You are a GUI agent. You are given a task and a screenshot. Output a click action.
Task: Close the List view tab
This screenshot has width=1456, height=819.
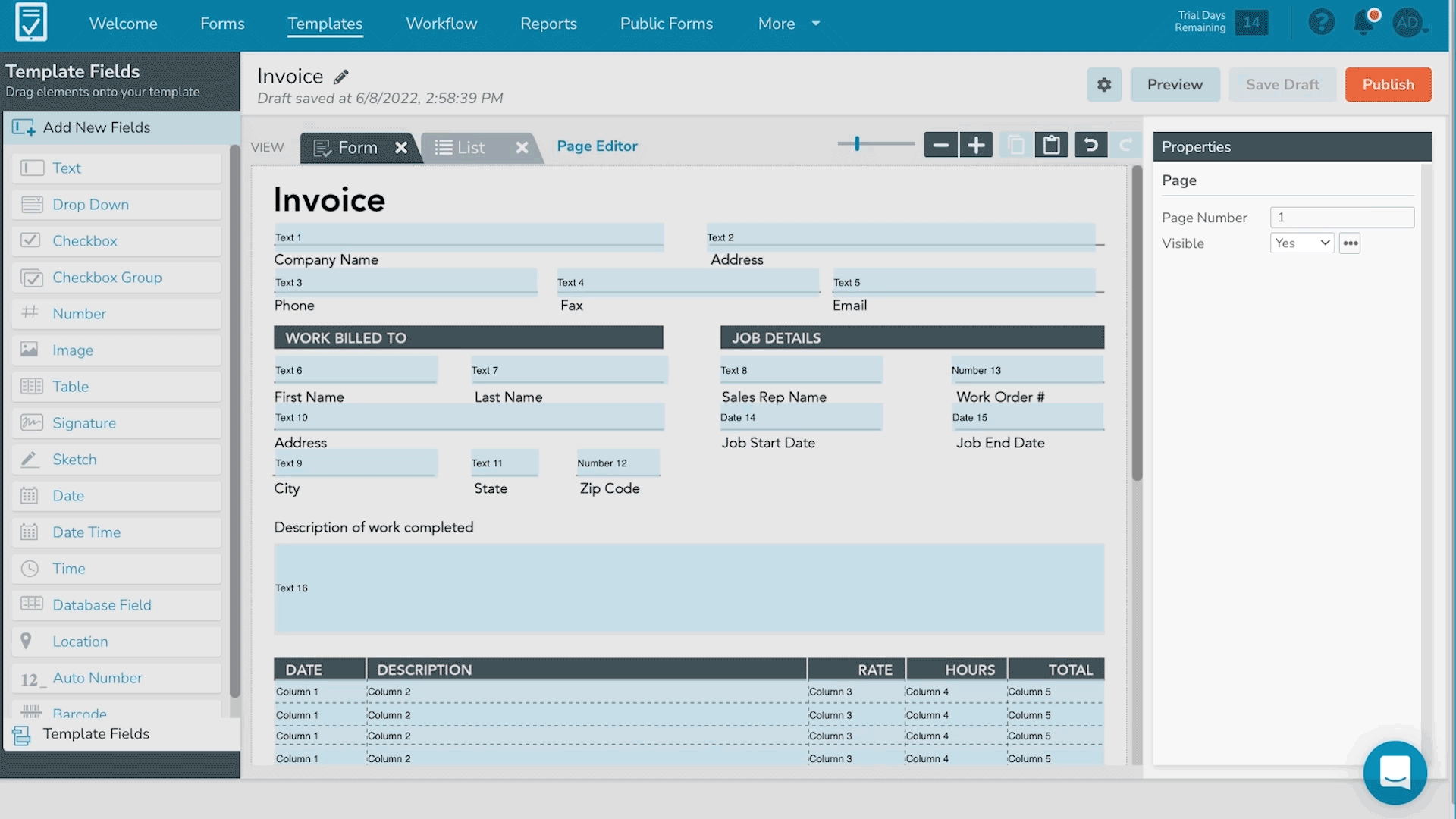(x=522, y=148)
